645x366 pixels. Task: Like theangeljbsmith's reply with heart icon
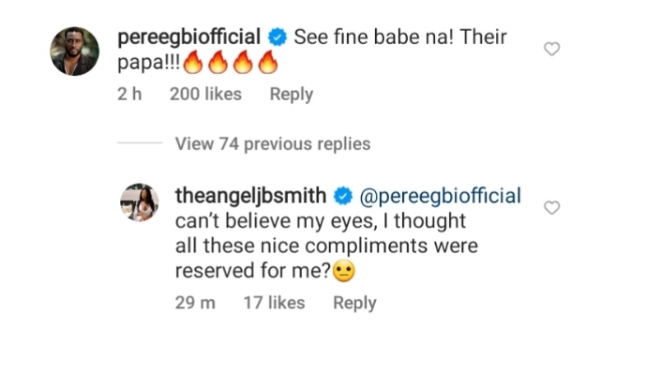tap(552, 208)
